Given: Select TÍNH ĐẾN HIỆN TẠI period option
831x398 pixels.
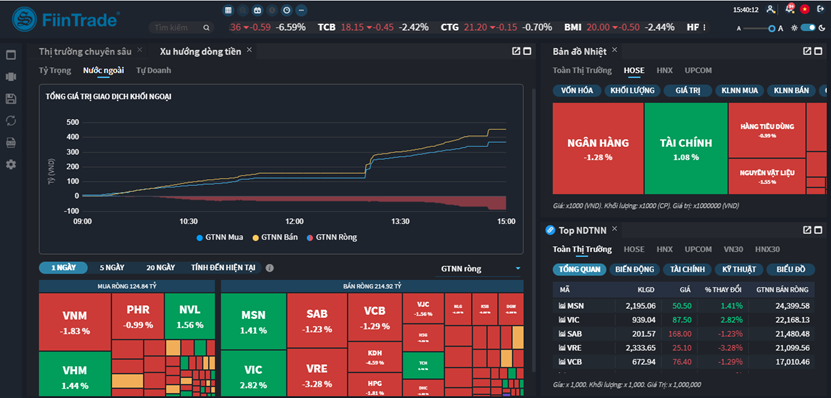Looking at the screenshot, I should pyautogui.click(x=223, y=268).
